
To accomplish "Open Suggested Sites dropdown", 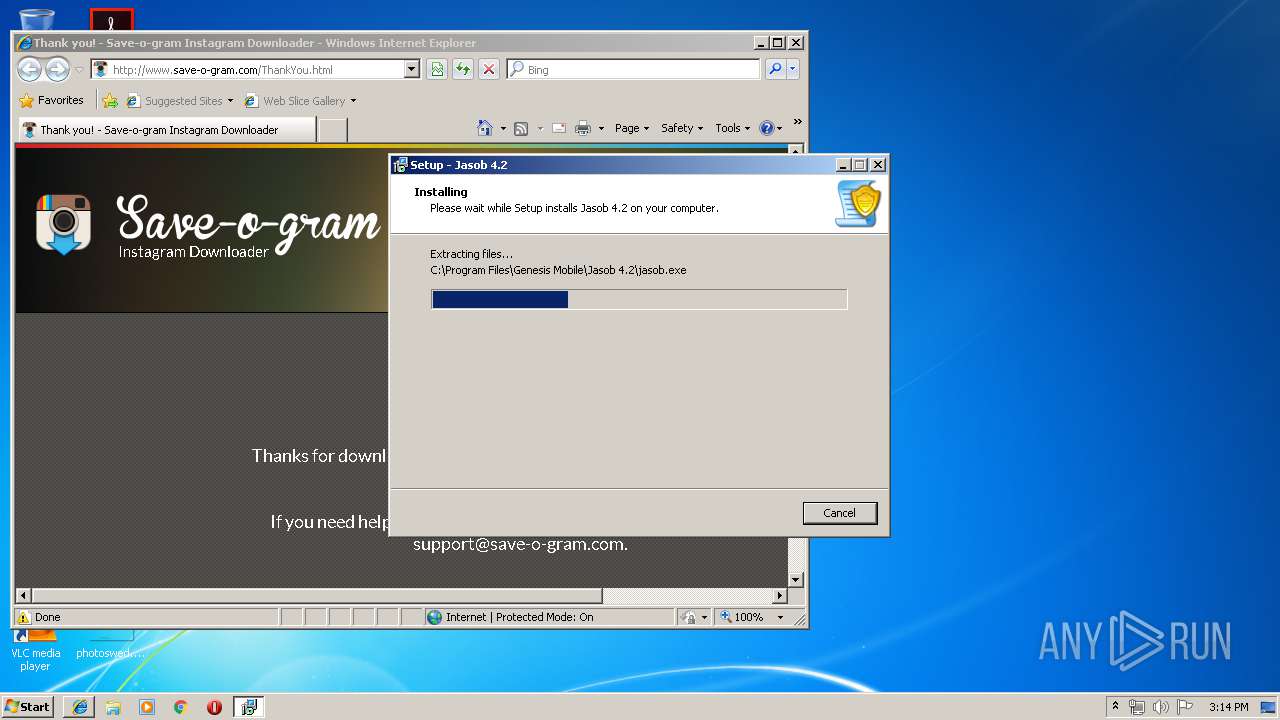I will (230, 101).
